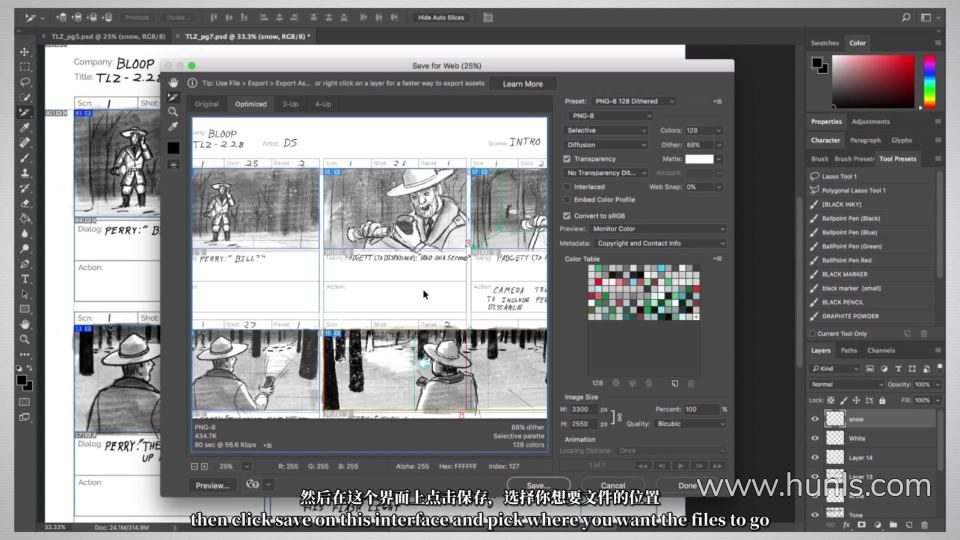Click the white Matte color swatch

(699, 159)
